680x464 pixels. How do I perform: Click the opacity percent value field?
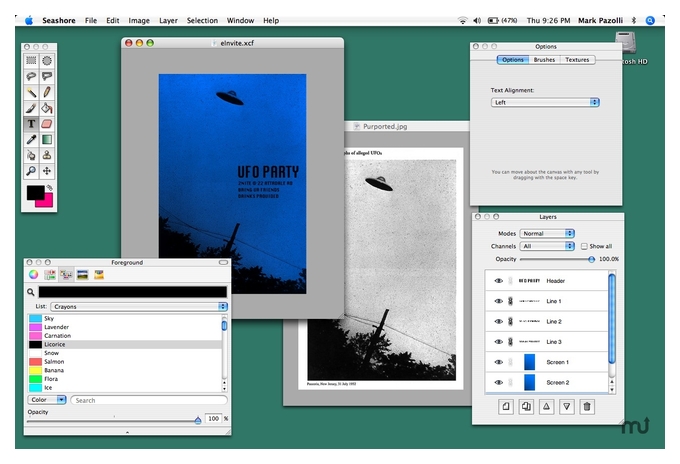(213, 418)
